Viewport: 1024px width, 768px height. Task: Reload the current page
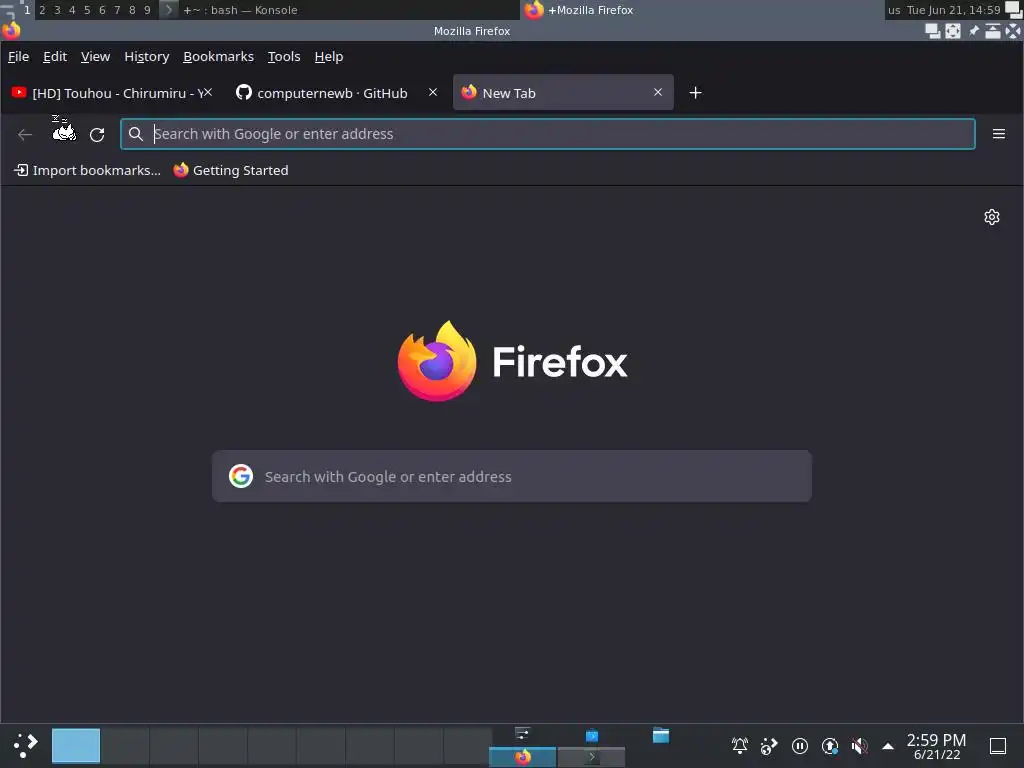click(97, 135)
